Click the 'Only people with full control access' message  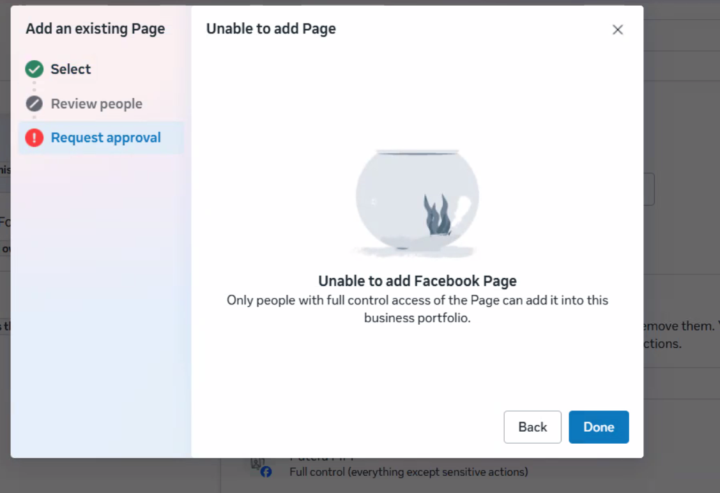pyautogui.click(x=417, y=309)
